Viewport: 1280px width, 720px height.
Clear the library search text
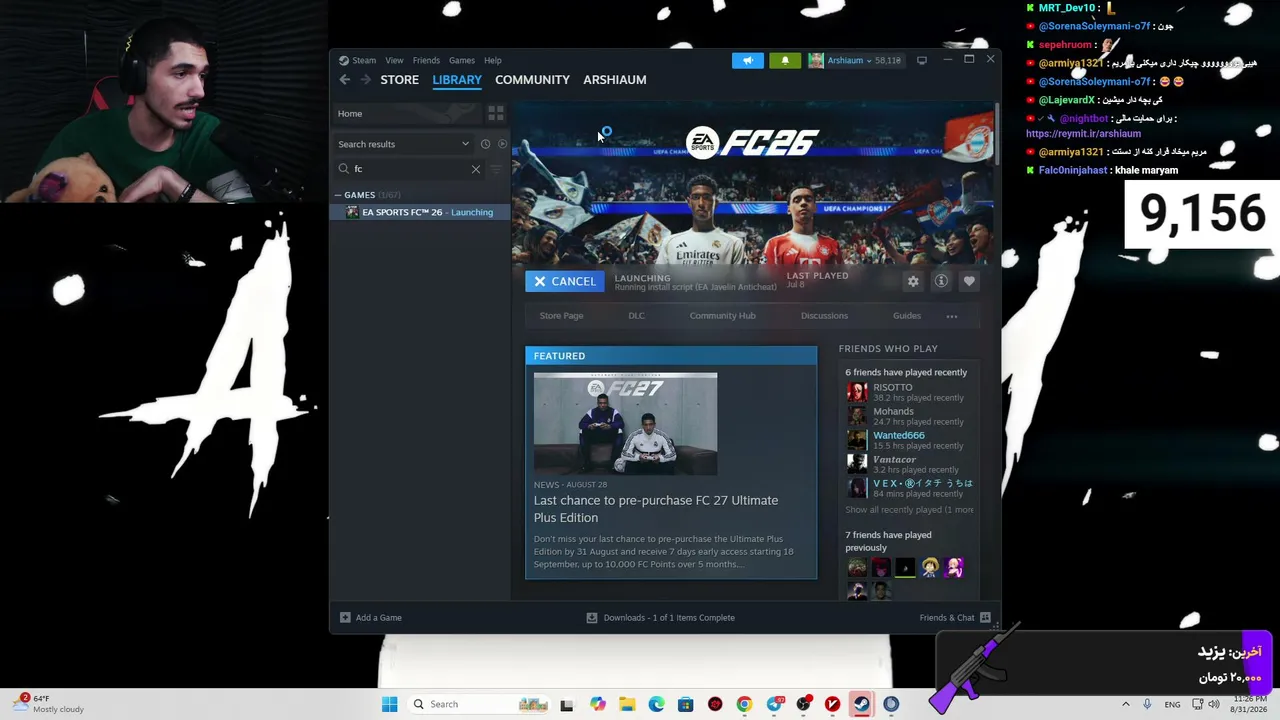pyautogui.click(x=476, y=169)
